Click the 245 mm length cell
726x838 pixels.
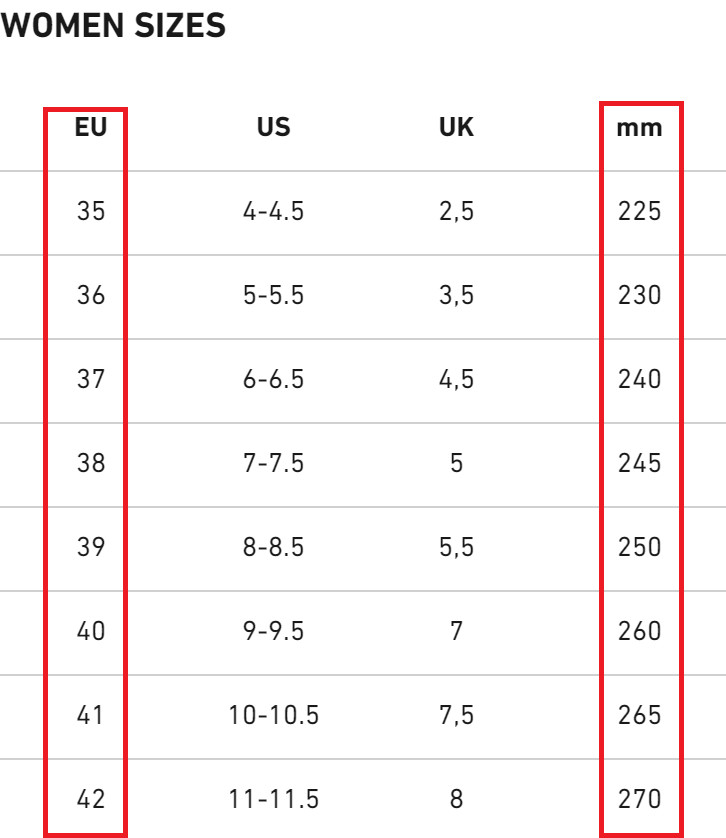click(640, 464)
